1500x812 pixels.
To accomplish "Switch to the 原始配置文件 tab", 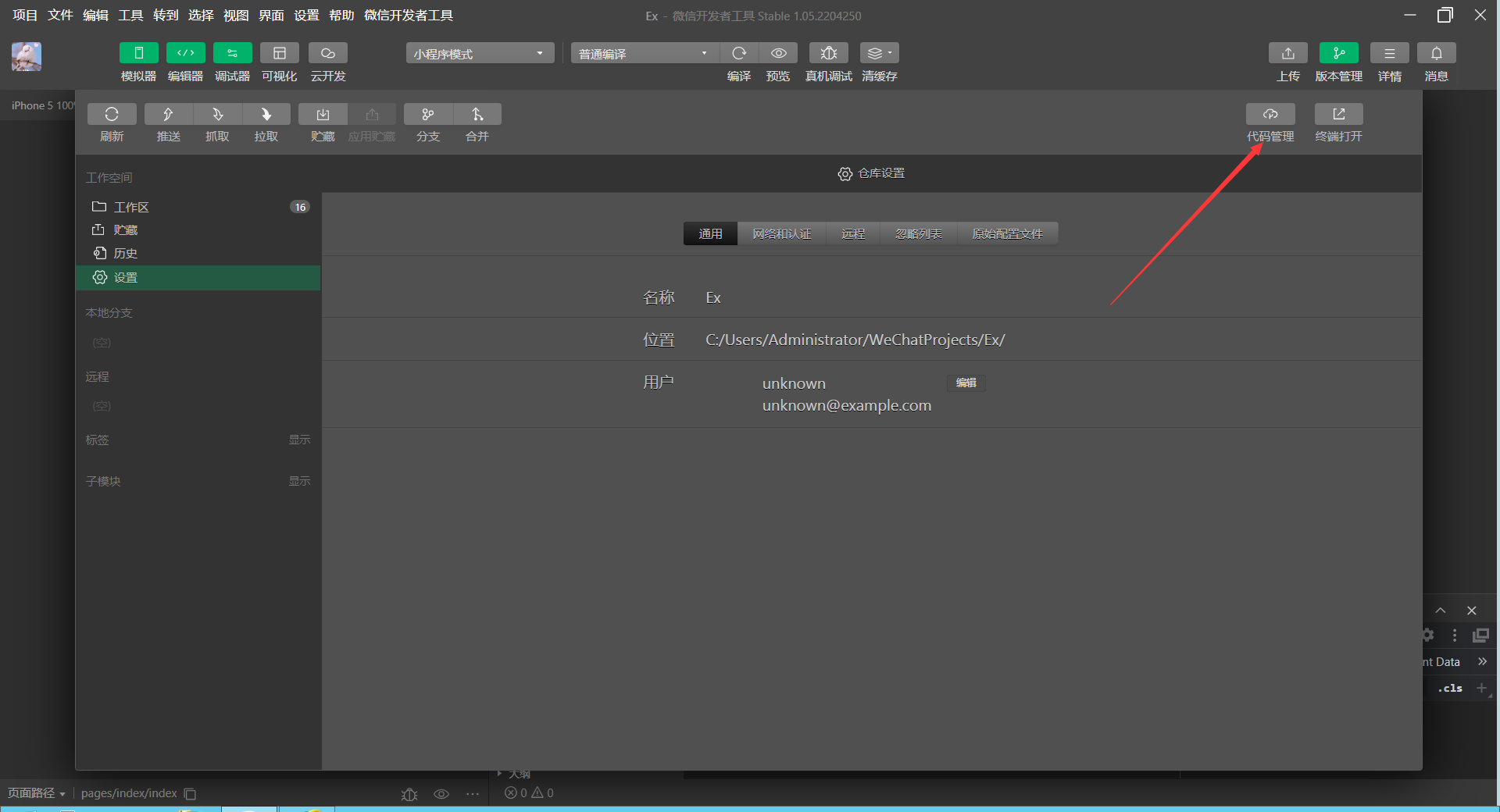I will click(1008, 233).
